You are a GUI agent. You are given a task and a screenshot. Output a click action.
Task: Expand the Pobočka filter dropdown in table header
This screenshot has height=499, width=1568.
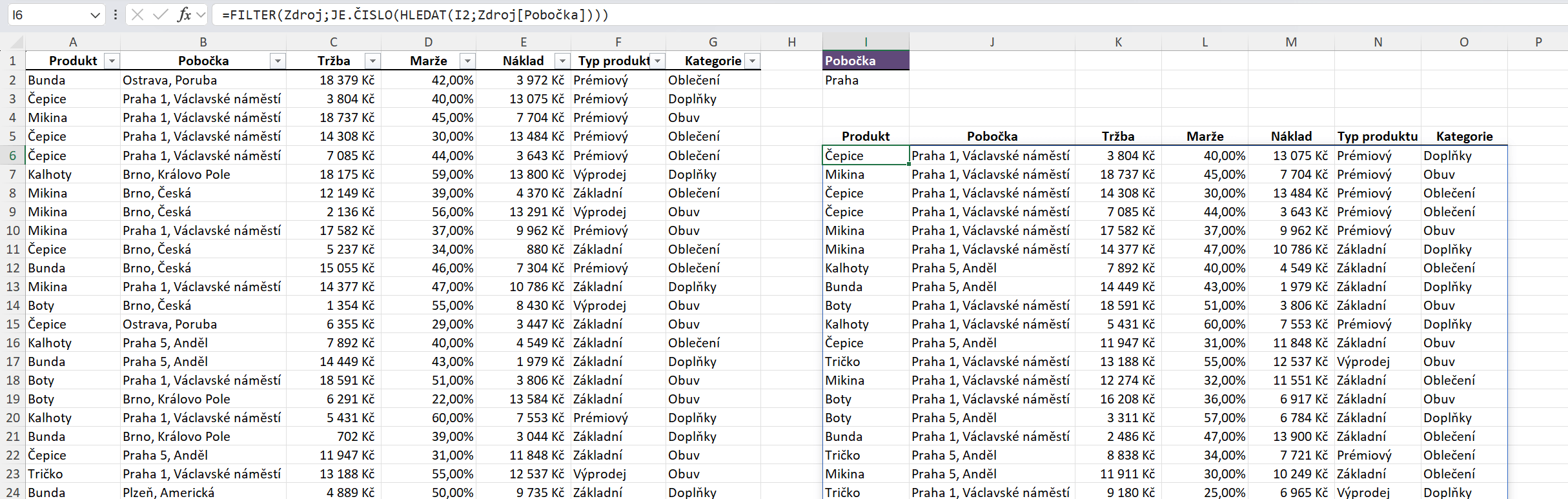click(x=278, y=61)
